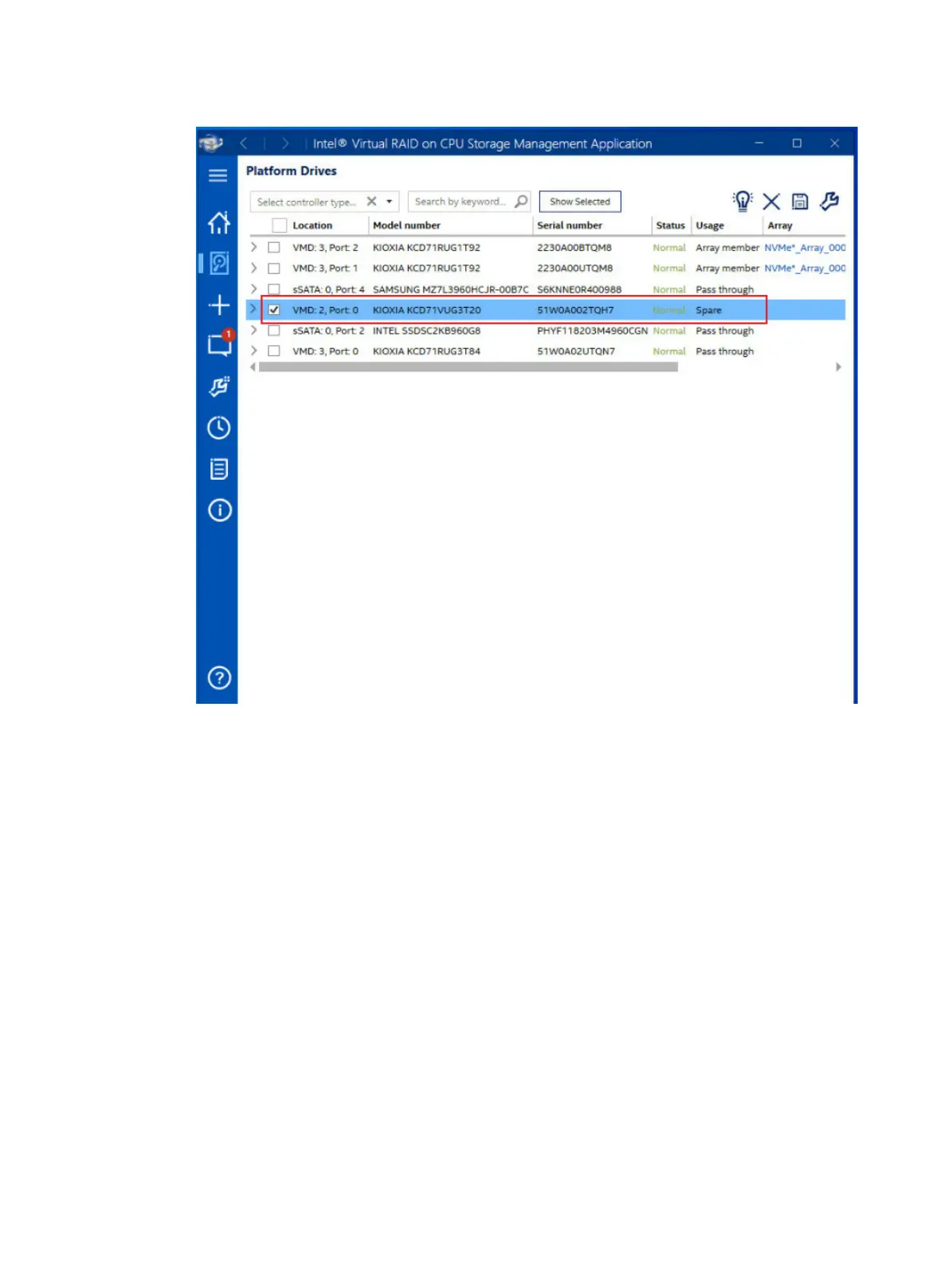Open the clock scheduler icon in sidebar
The image size is (948, 1288).
[x=219, y=428]
